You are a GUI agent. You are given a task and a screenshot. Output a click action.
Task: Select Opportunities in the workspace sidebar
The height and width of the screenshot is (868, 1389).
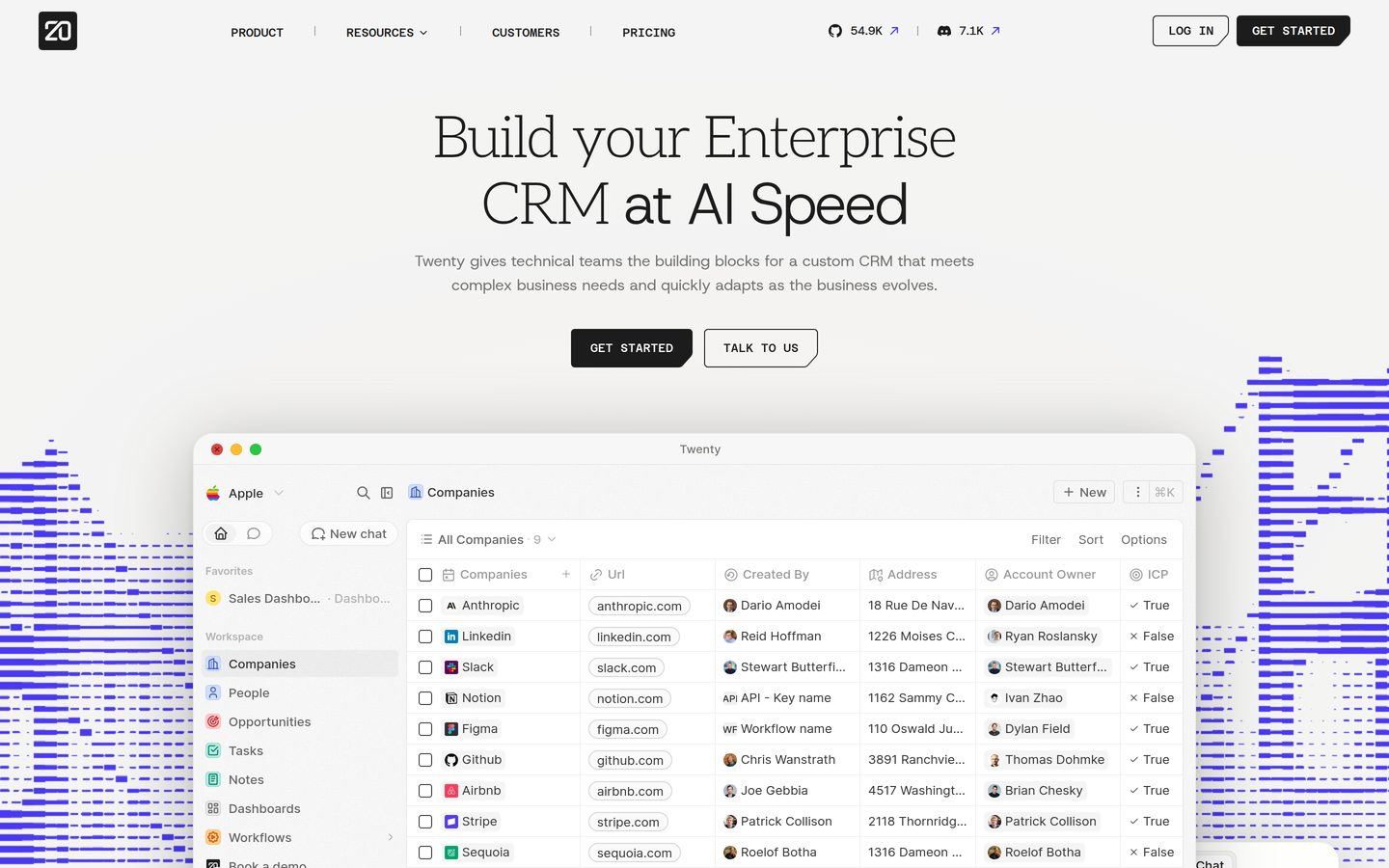point(301,721)
